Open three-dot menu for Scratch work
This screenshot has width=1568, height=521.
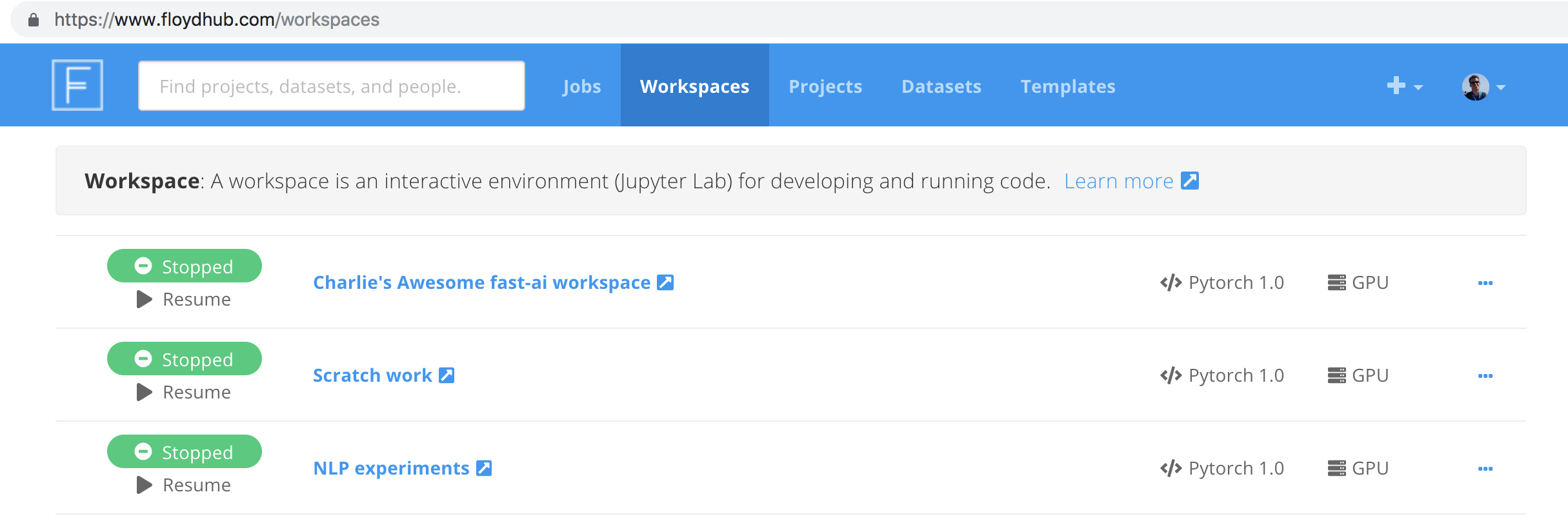(1485, 376)
